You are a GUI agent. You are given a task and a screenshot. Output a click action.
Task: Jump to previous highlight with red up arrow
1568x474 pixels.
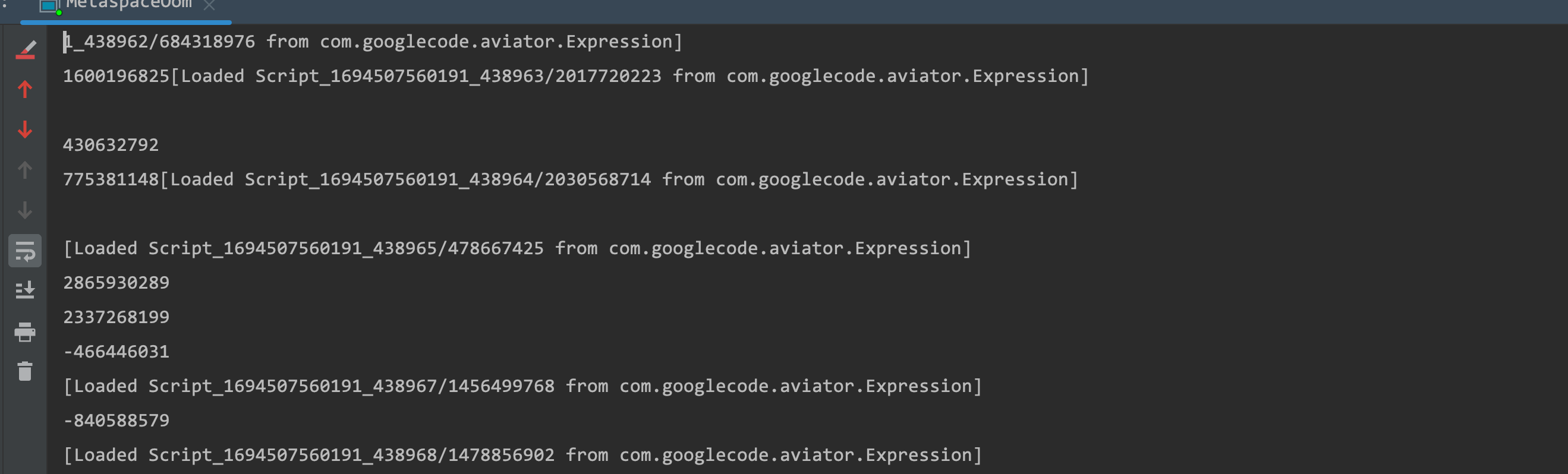tap(25, 90)
